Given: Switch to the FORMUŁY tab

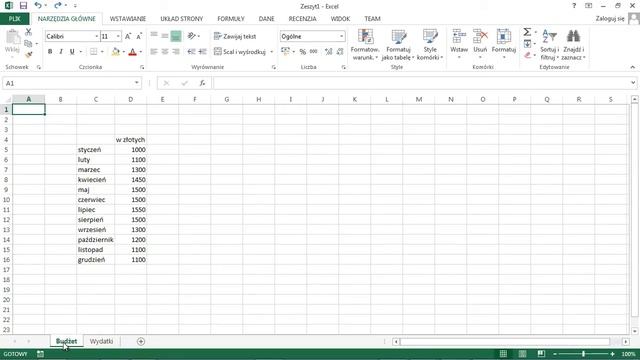Looking at the screenshot, I should [x=231, y=19].
